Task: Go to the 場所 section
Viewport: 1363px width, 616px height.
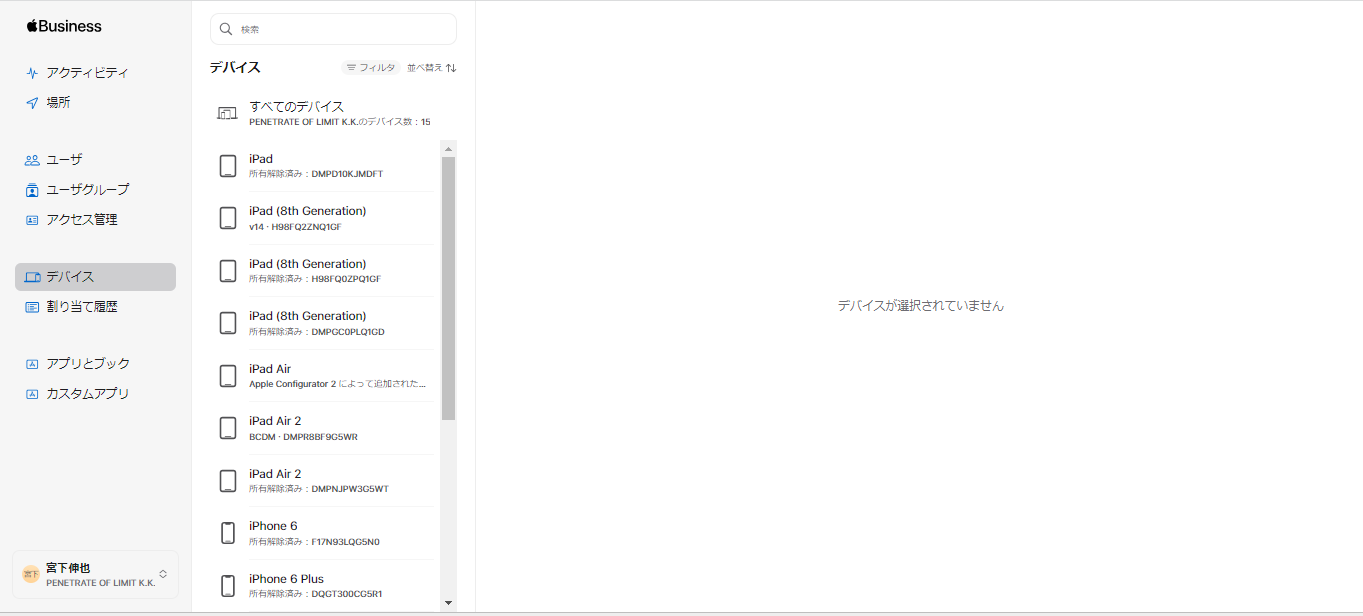Action: point(95,103)
